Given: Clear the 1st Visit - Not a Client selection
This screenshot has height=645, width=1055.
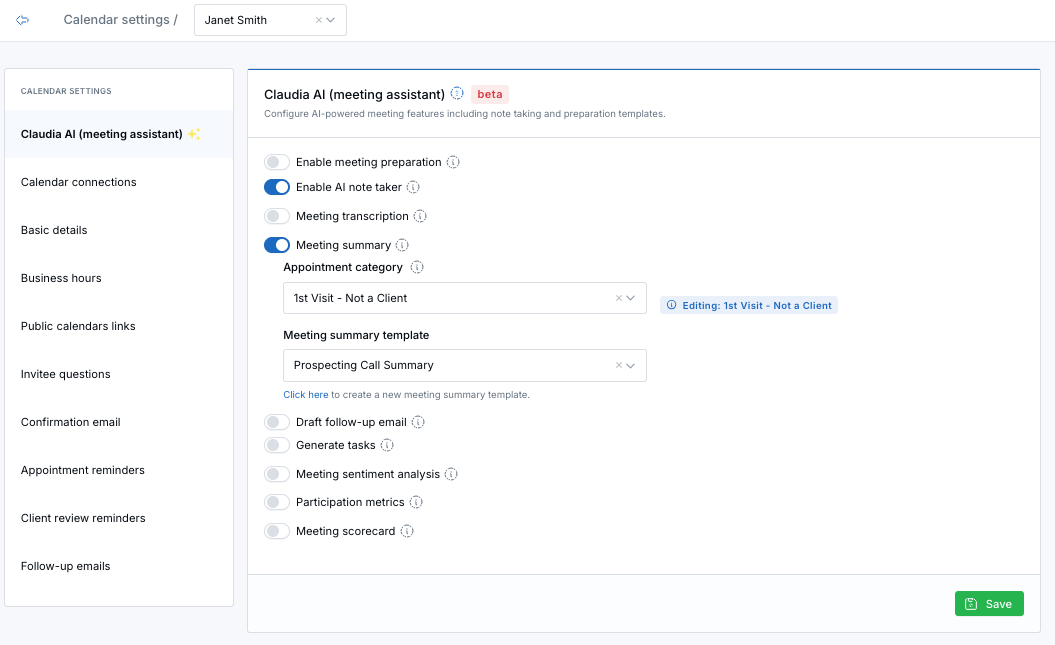Looking at the screenshot, I should pyautogui.click(x=619, y=297).
